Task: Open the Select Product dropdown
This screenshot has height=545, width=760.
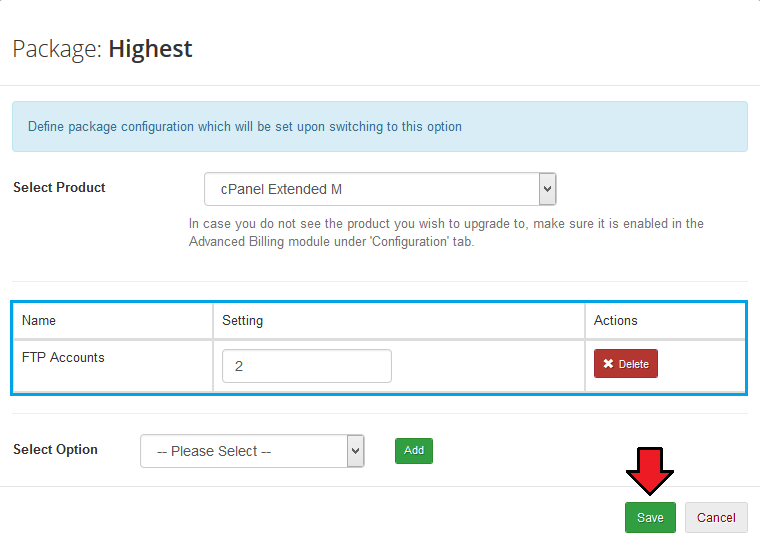Action: 380,189
